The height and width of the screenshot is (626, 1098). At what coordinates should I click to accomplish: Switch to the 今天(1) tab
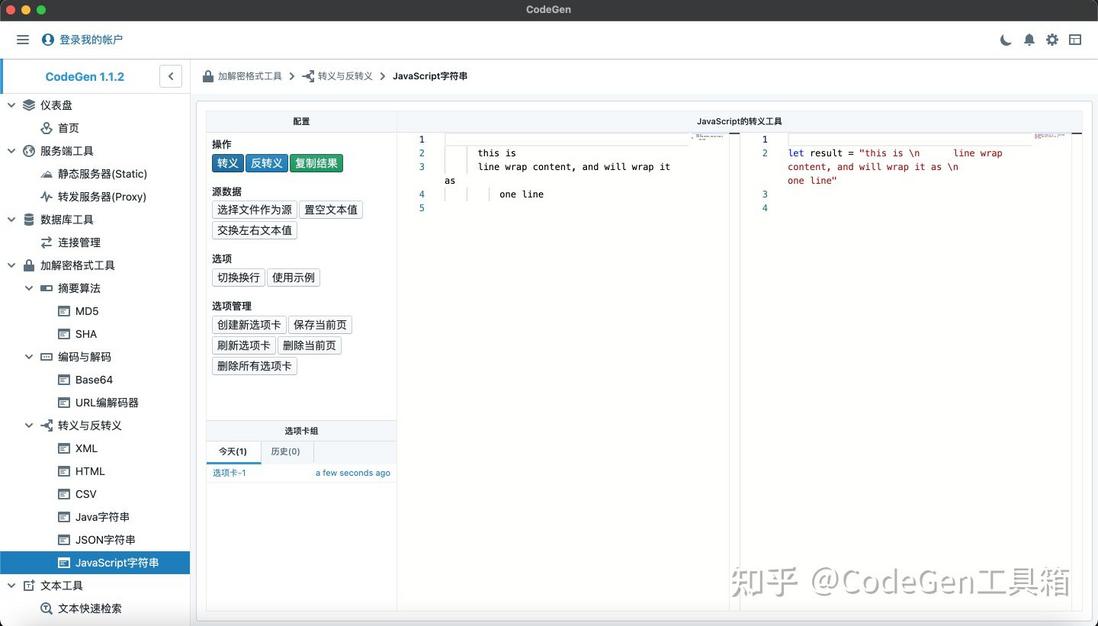[x=233, y=452]
